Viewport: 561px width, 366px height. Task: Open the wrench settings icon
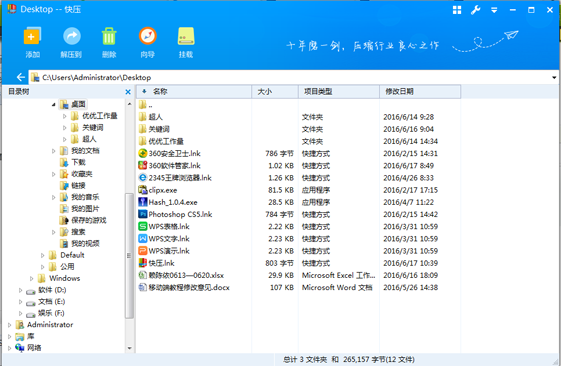point(475,10)
